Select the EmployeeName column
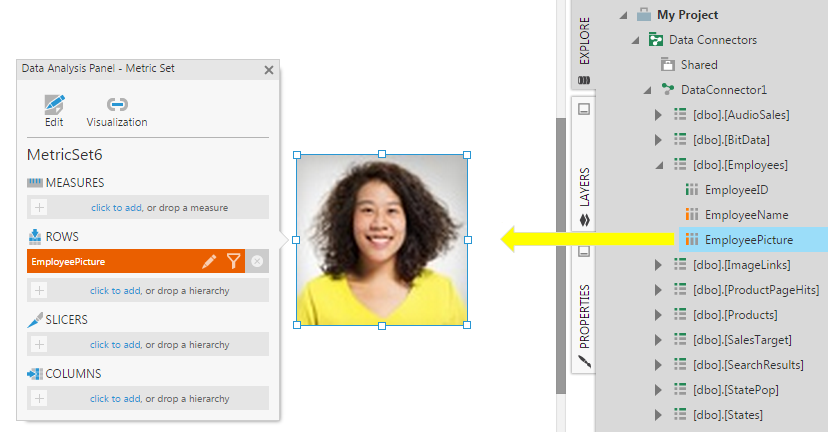 click(746, 215)
